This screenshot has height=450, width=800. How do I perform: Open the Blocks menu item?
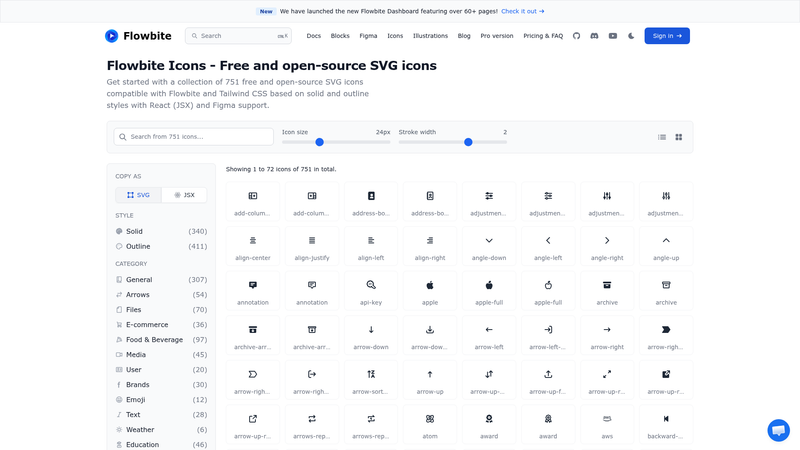(340, 36)
